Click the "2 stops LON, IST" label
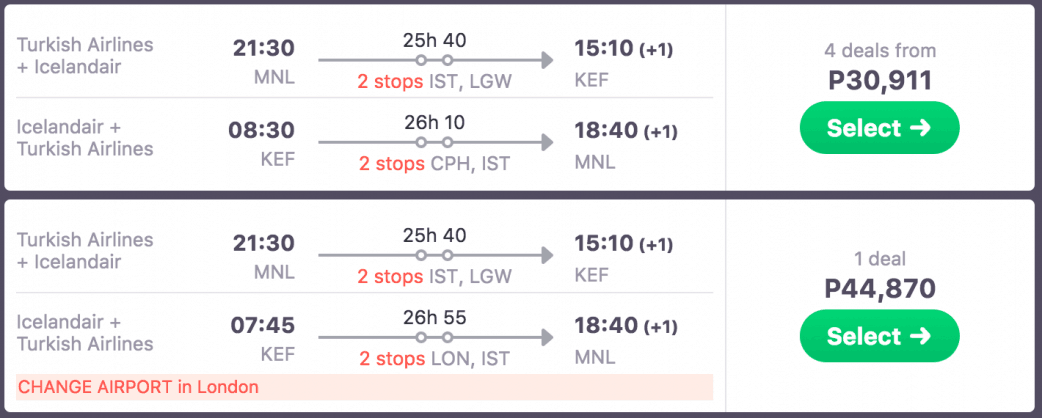 pos(434,359)
